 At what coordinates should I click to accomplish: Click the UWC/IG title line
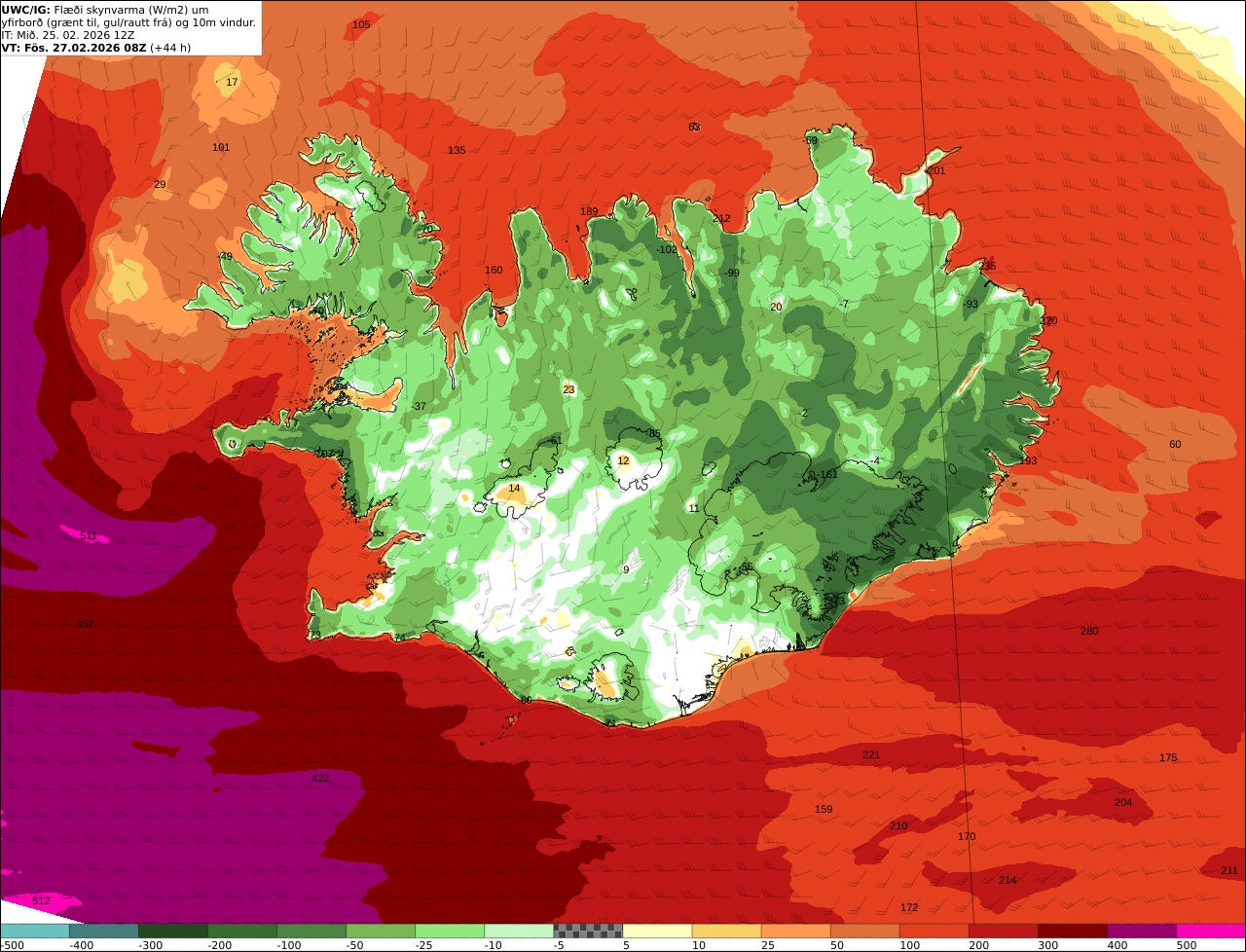105,10
